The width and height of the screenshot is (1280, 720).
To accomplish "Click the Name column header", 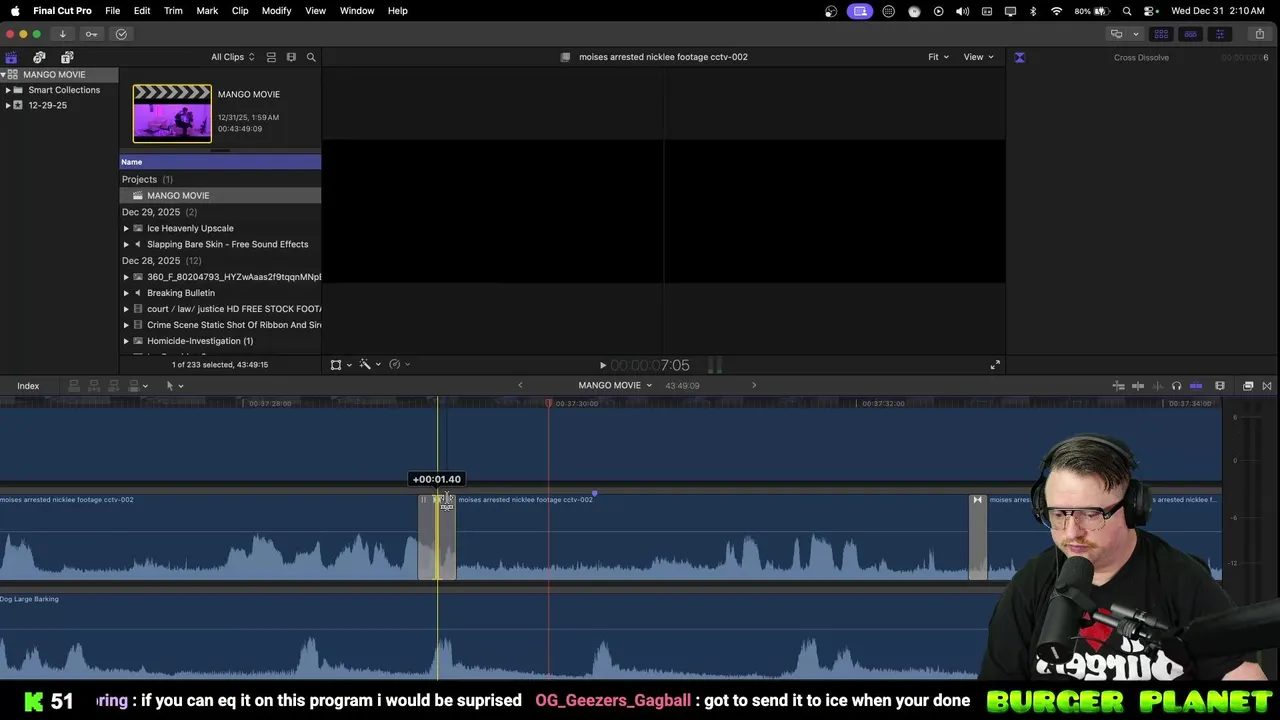I will tap(220, 162).
